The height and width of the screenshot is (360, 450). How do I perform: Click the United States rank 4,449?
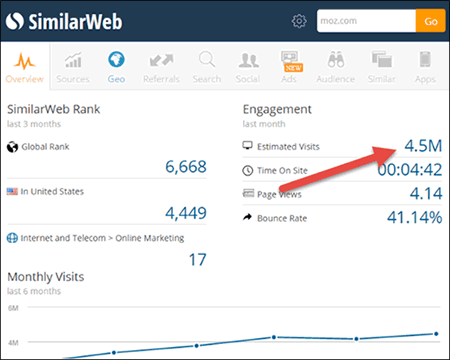186,213
